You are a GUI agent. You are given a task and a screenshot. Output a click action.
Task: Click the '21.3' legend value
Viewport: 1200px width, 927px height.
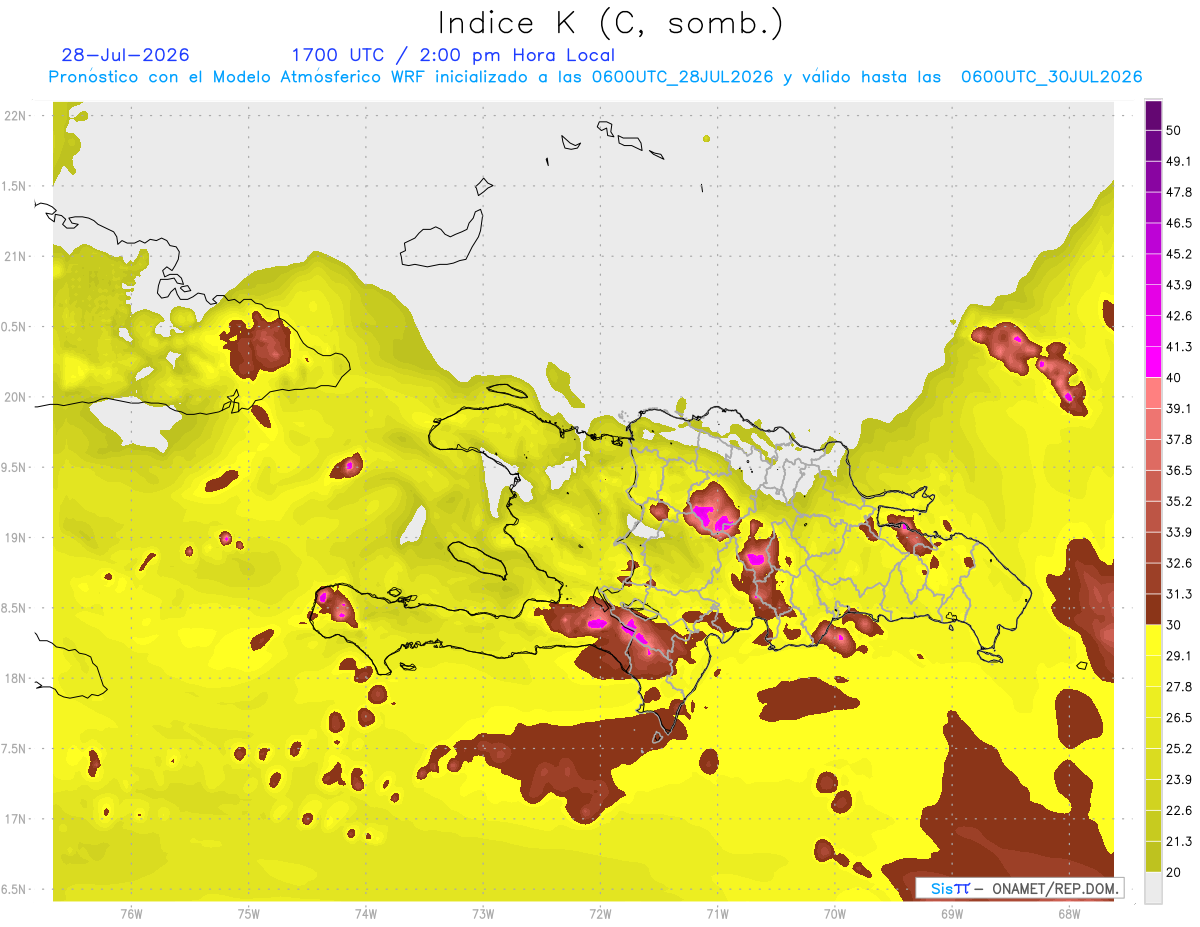pos(1179,842)
